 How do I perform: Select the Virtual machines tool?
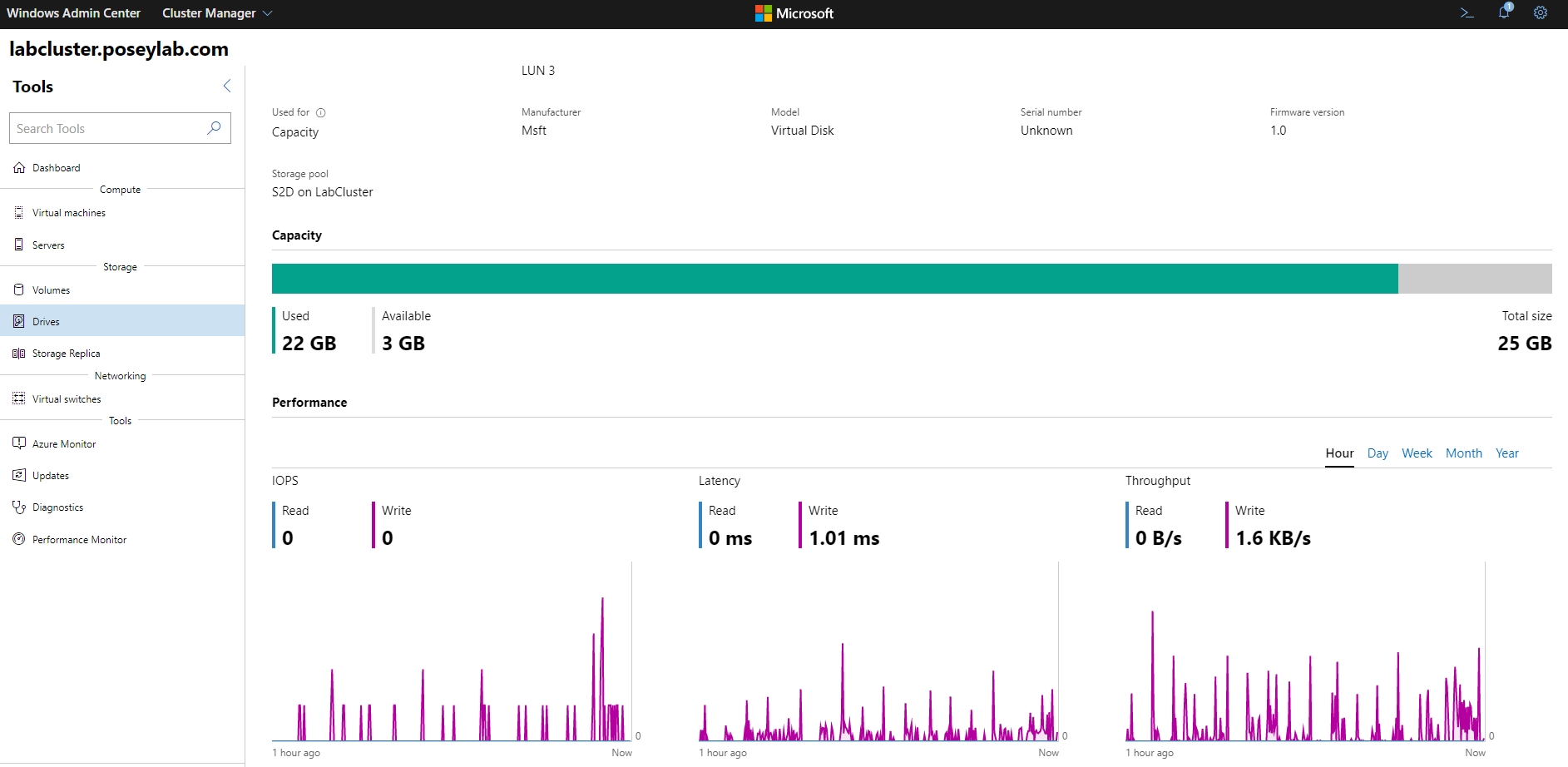click(x=68, y=212)
